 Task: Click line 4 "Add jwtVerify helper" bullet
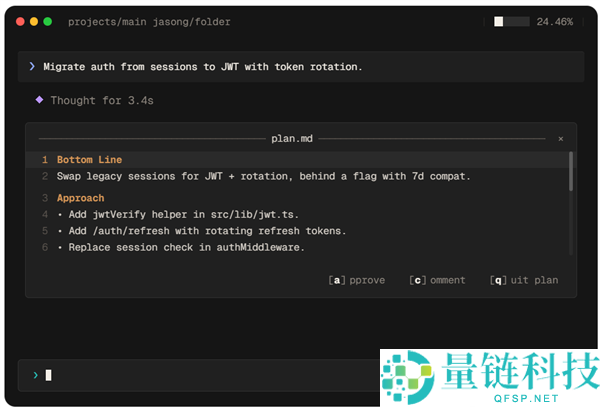[x=178, y=215]
